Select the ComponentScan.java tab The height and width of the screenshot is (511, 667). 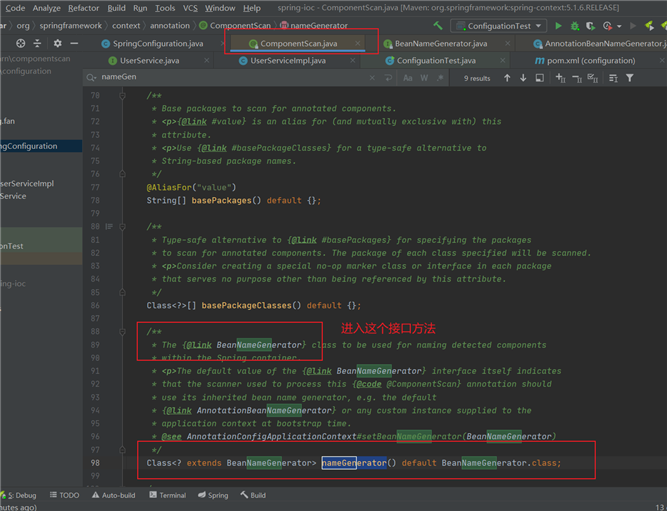[299, 43]
